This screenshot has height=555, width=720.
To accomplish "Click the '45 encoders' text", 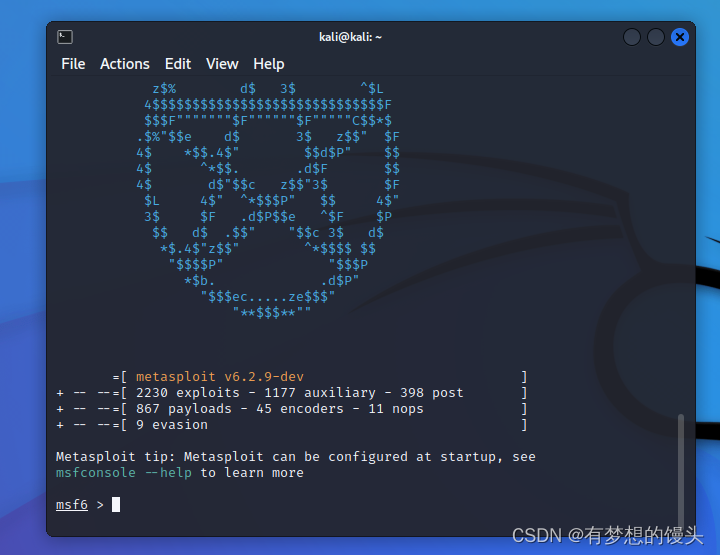I will coord(299,409).
